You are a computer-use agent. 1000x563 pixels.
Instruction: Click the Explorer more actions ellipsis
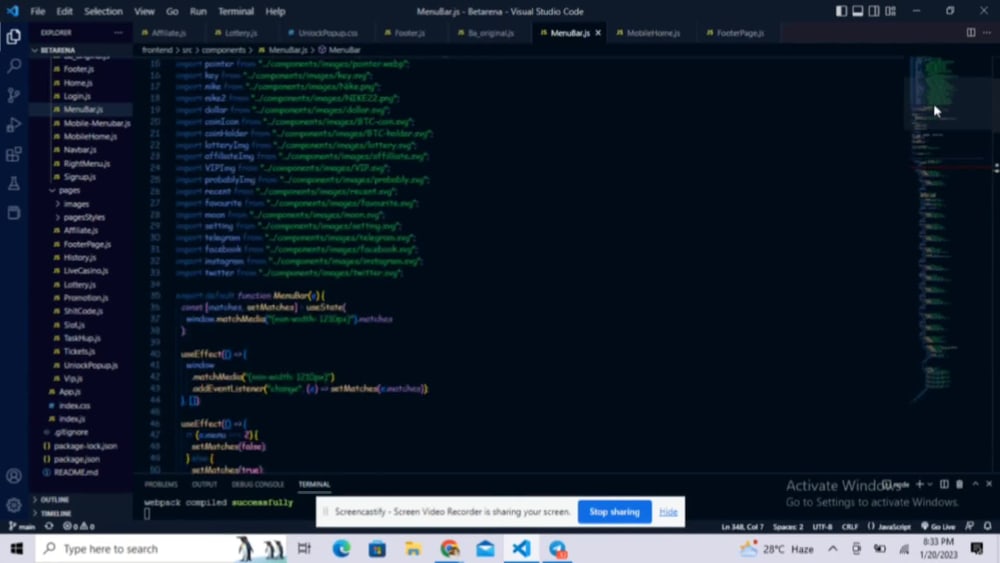[119, 33]
